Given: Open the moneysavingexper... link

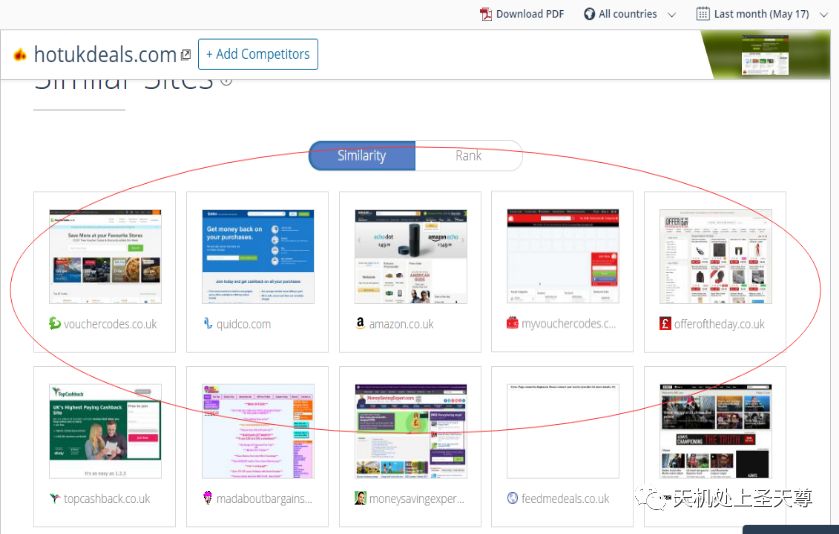Looking at the screenshot, I should (417, 499).
